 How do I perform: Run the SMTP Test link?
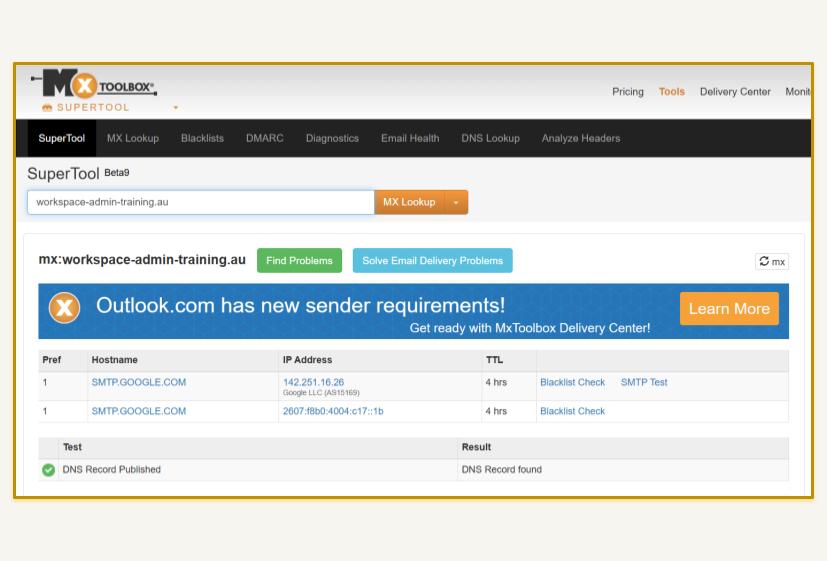point(644,382)
